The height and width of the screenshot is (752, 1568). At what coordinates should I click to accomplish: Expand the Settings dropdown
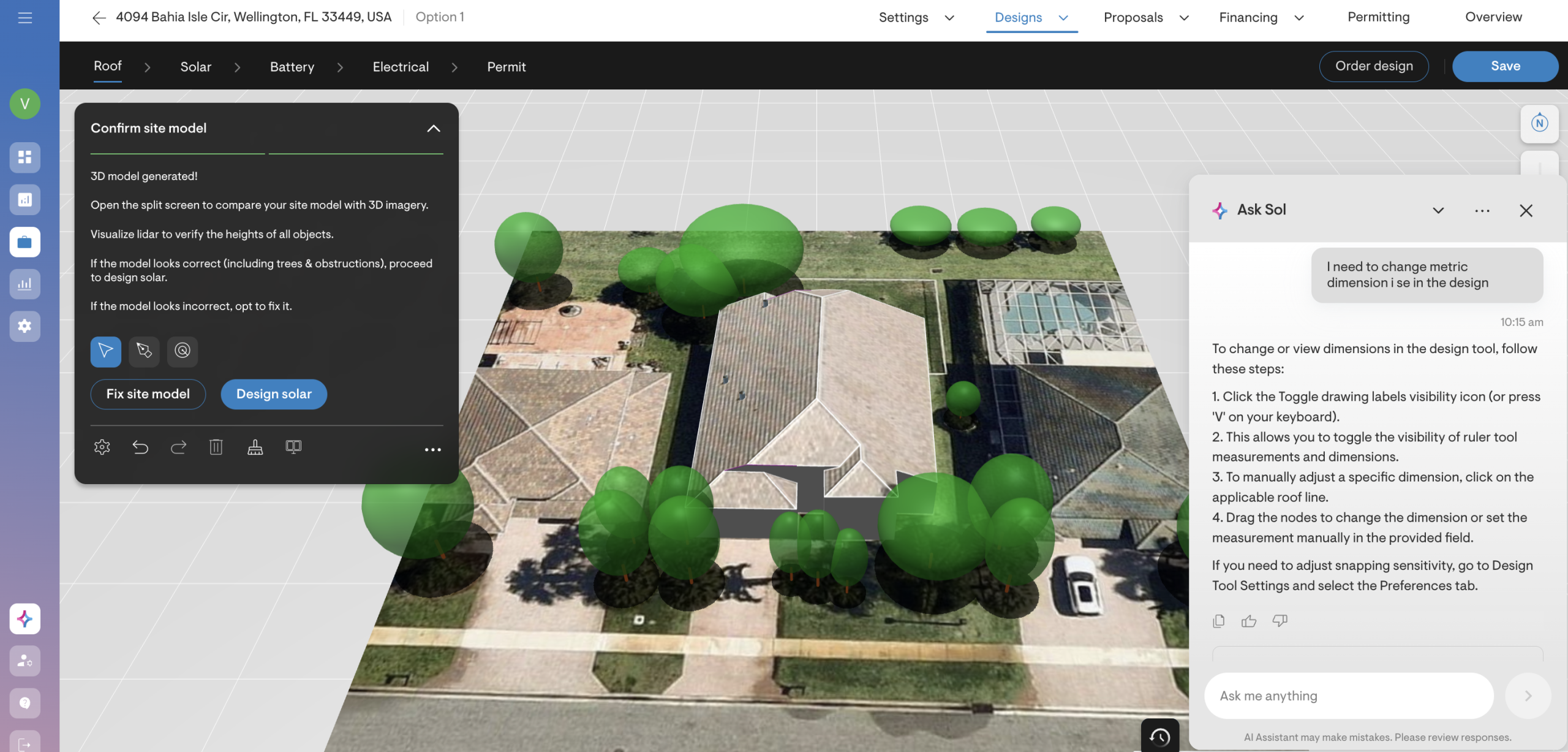pyautogui.click(x=916, y=18)
